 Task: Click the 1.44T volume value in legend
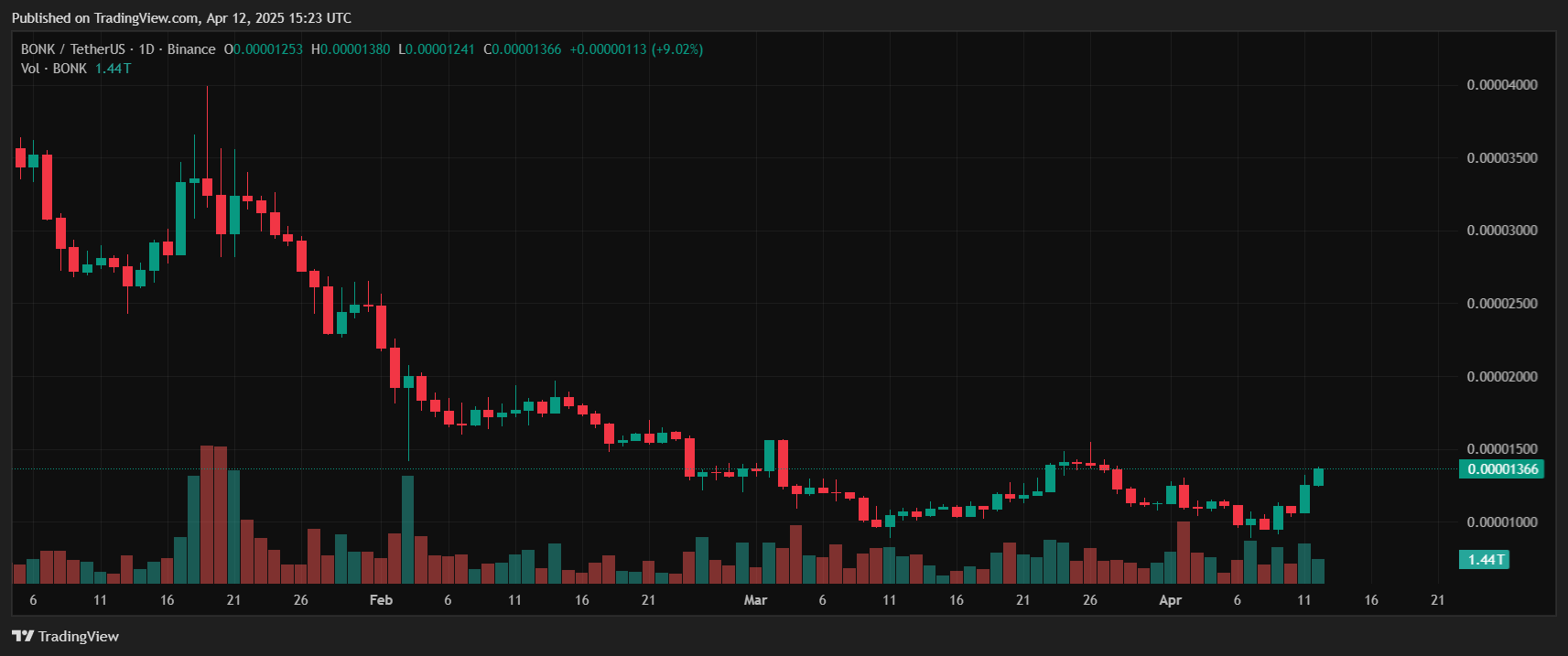(x=113, y=69)
